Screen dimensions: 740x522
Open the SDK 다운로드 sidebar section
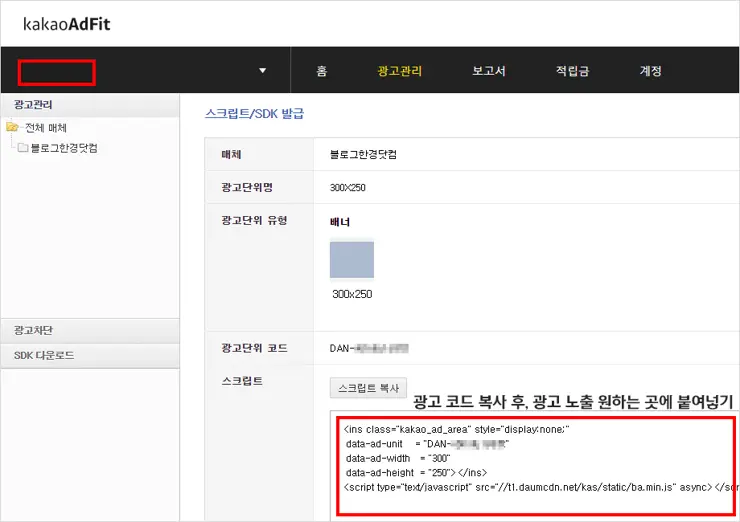[90, 355]
